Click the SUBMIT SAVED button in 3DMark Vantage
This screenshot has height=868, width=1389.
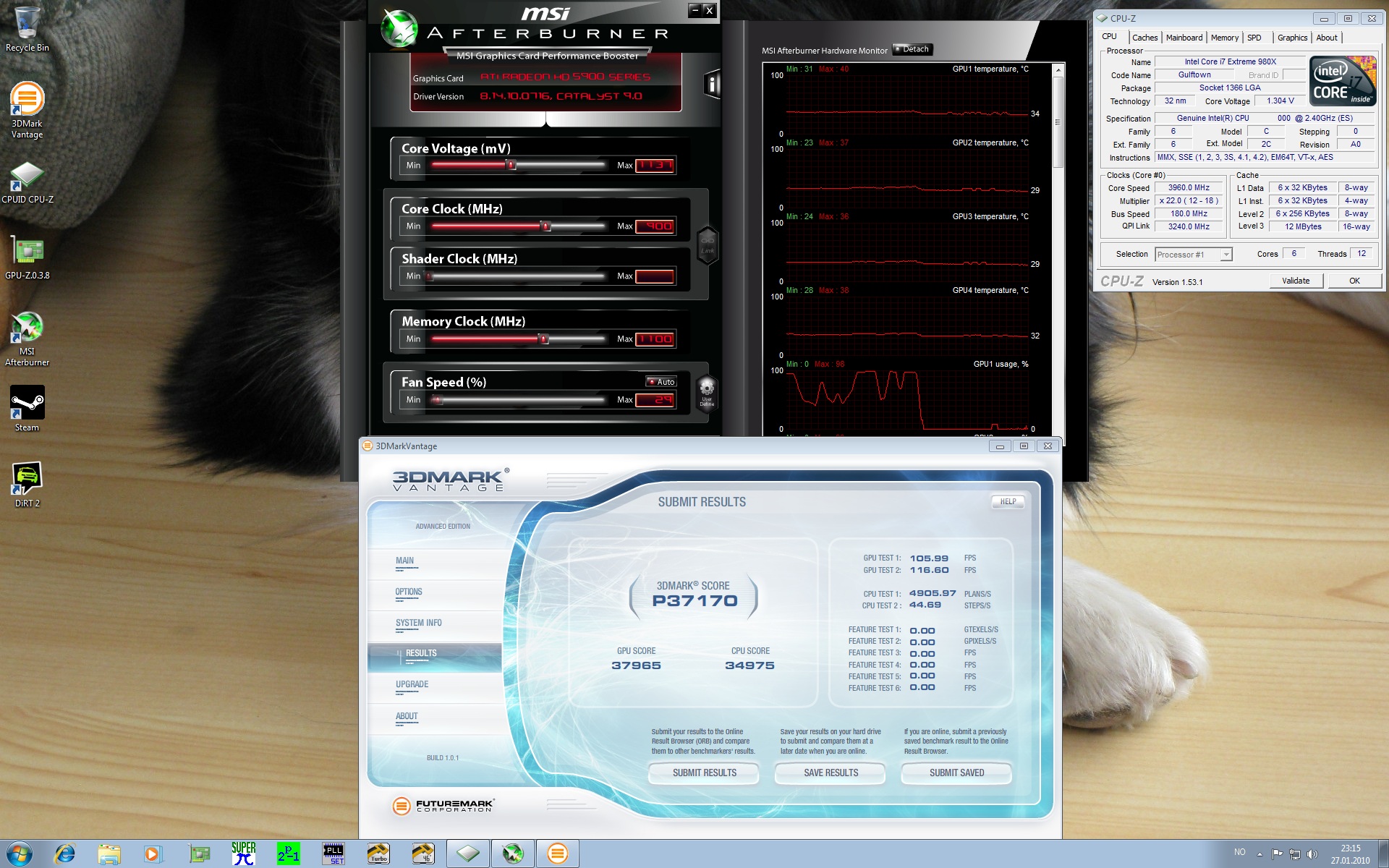(956, 773)
